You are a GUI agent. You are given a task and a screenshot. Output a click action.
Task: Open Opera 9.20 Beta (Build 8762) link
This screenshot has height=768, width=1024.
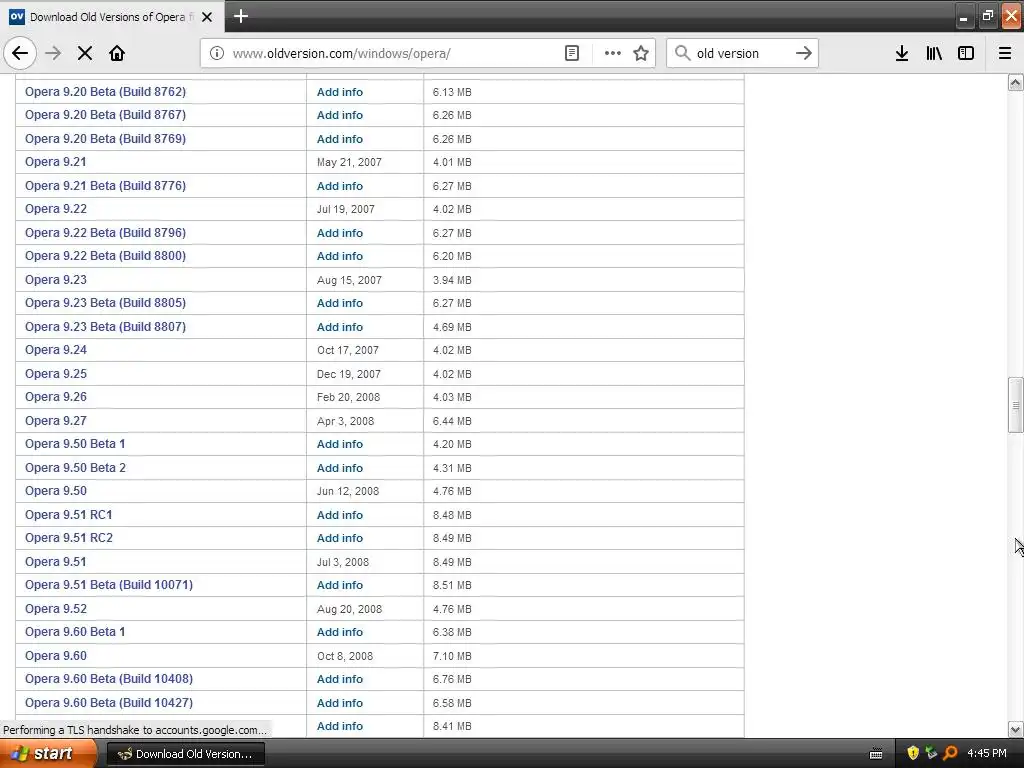(105, 91)
